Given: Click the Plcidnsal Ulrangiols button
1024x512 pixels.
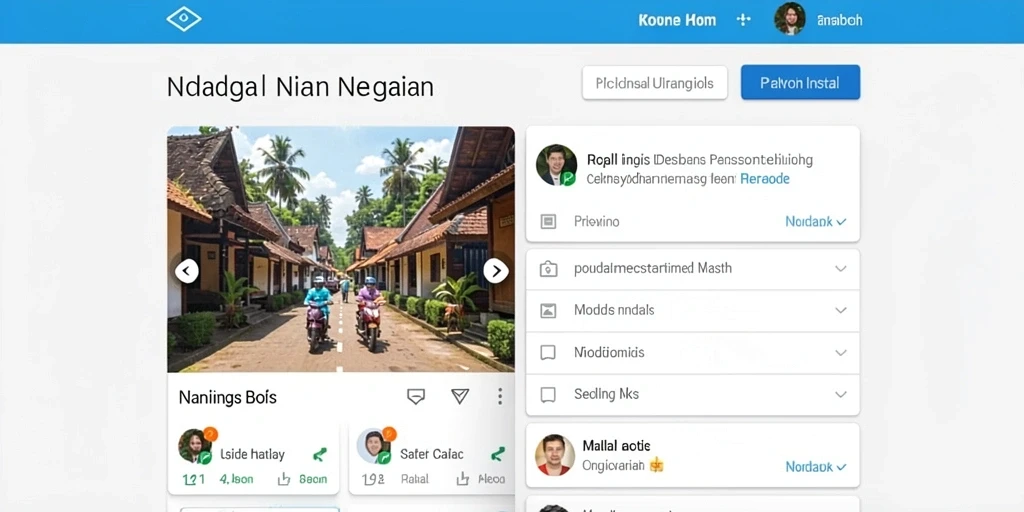Looking at the screenshot, I should tap(654, 83).
